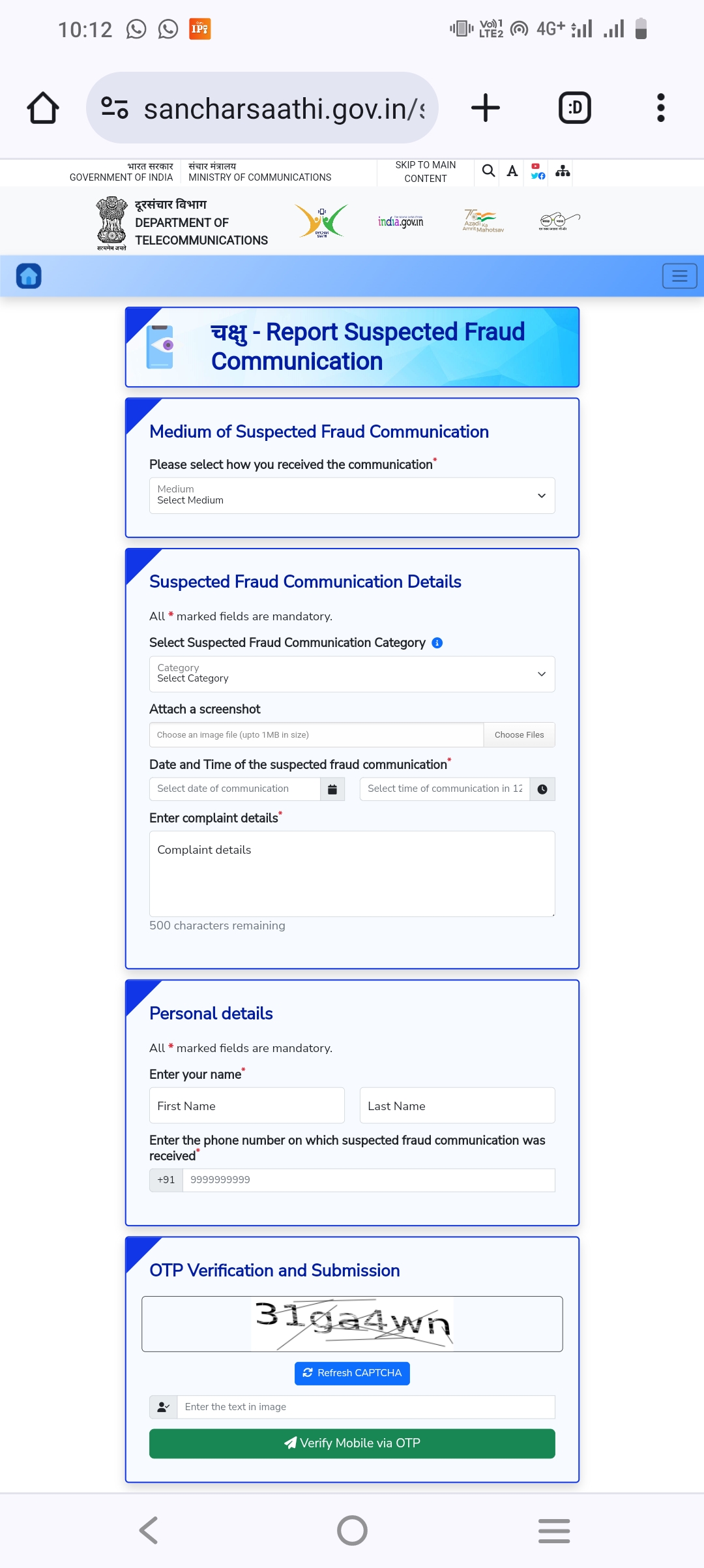Image resolution: width=704 pixels, height=1568 pixels.
Task: Click Refresh CAPTCHA button
Action: [352, 1373]
